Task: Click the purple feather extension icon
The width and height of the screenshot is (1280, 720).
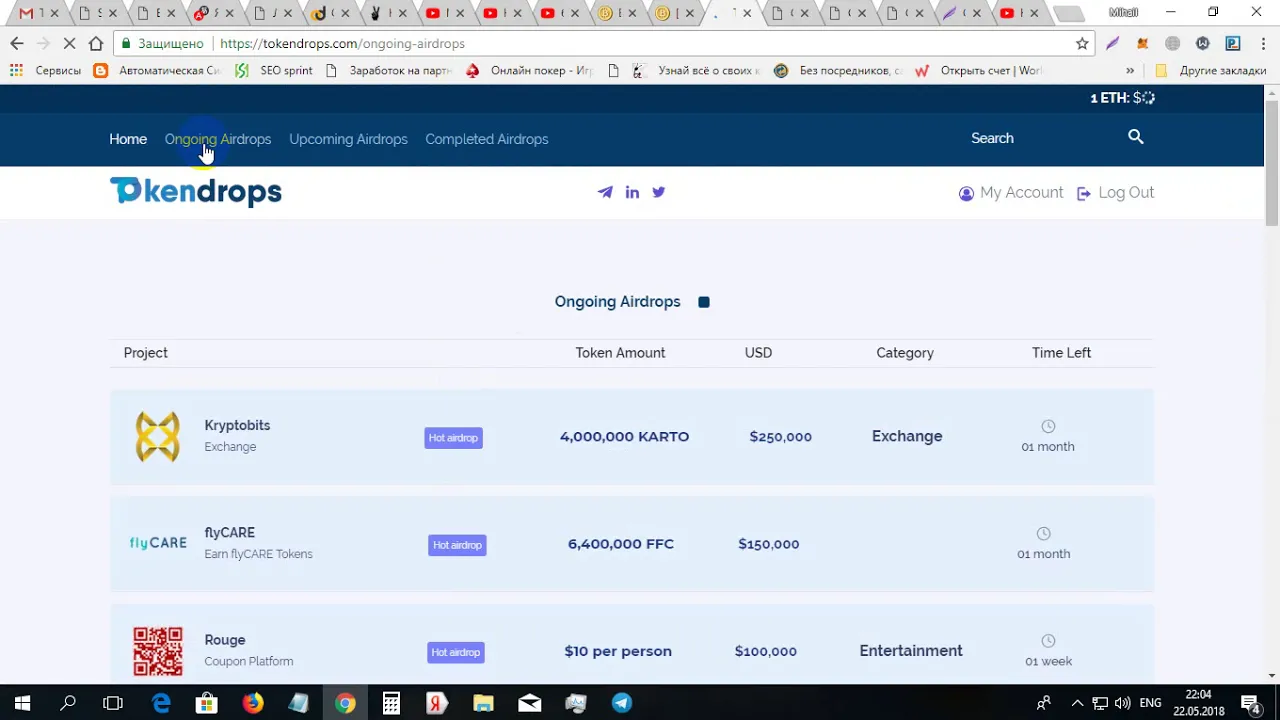Action: 1113,43
